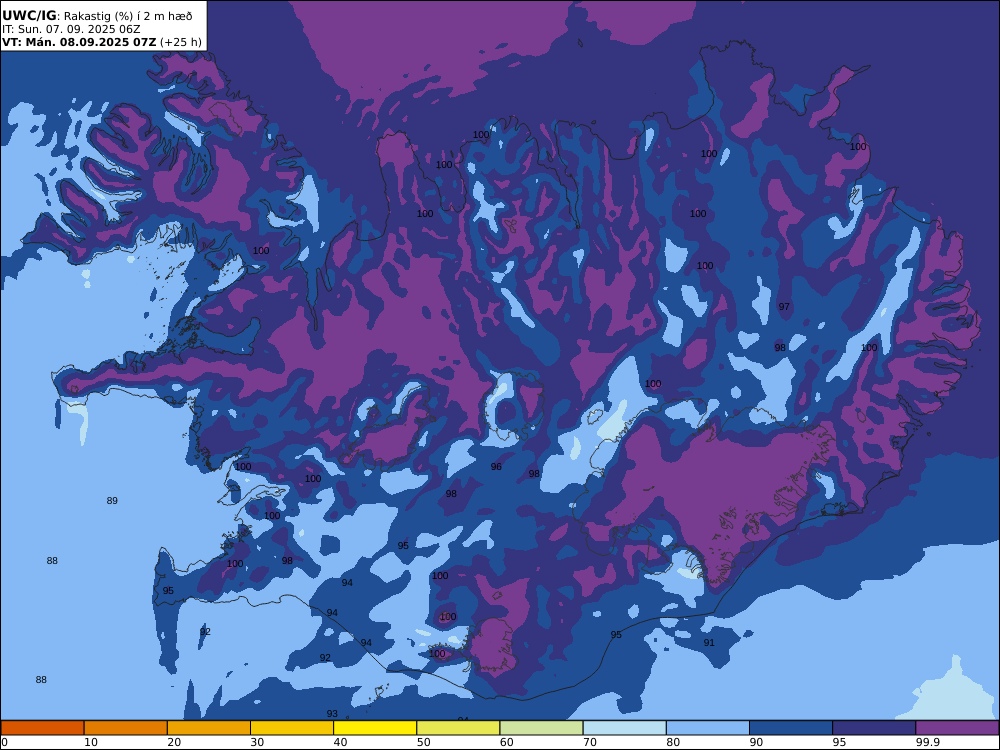Image resolution: width=1000 pixels, height=750 pixels.
Task: Click the '20' tick label on the color scale
Action: [x=174, y=742]
